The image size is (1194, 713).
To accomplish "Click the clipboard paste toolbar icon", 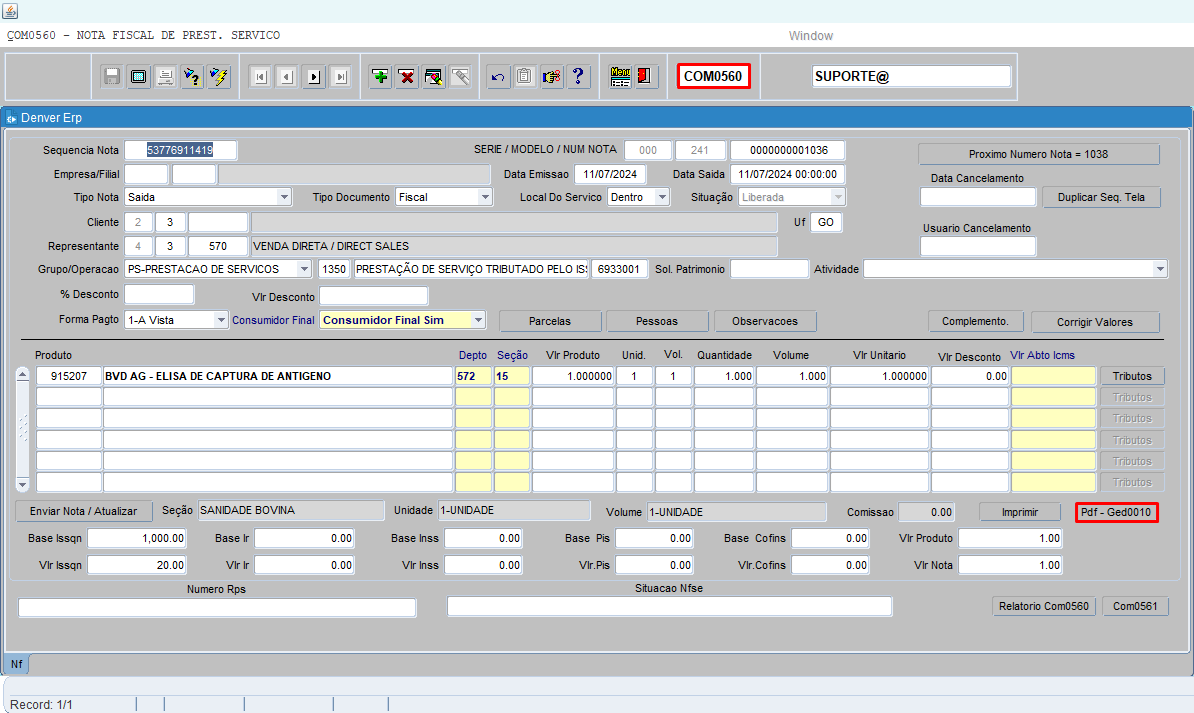I will pyautogui.click(x=525, y=76).
